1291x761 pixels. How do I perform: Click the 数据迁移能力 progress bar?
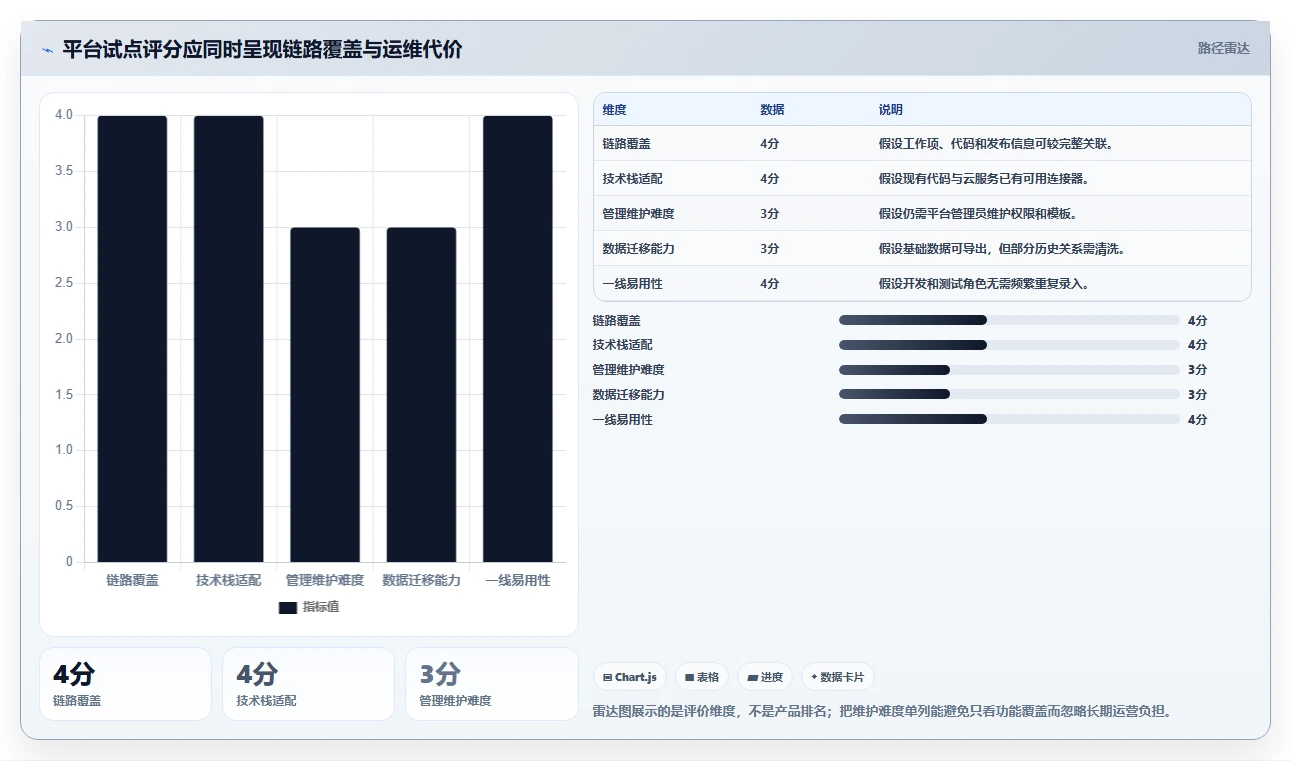(1009, 394)
